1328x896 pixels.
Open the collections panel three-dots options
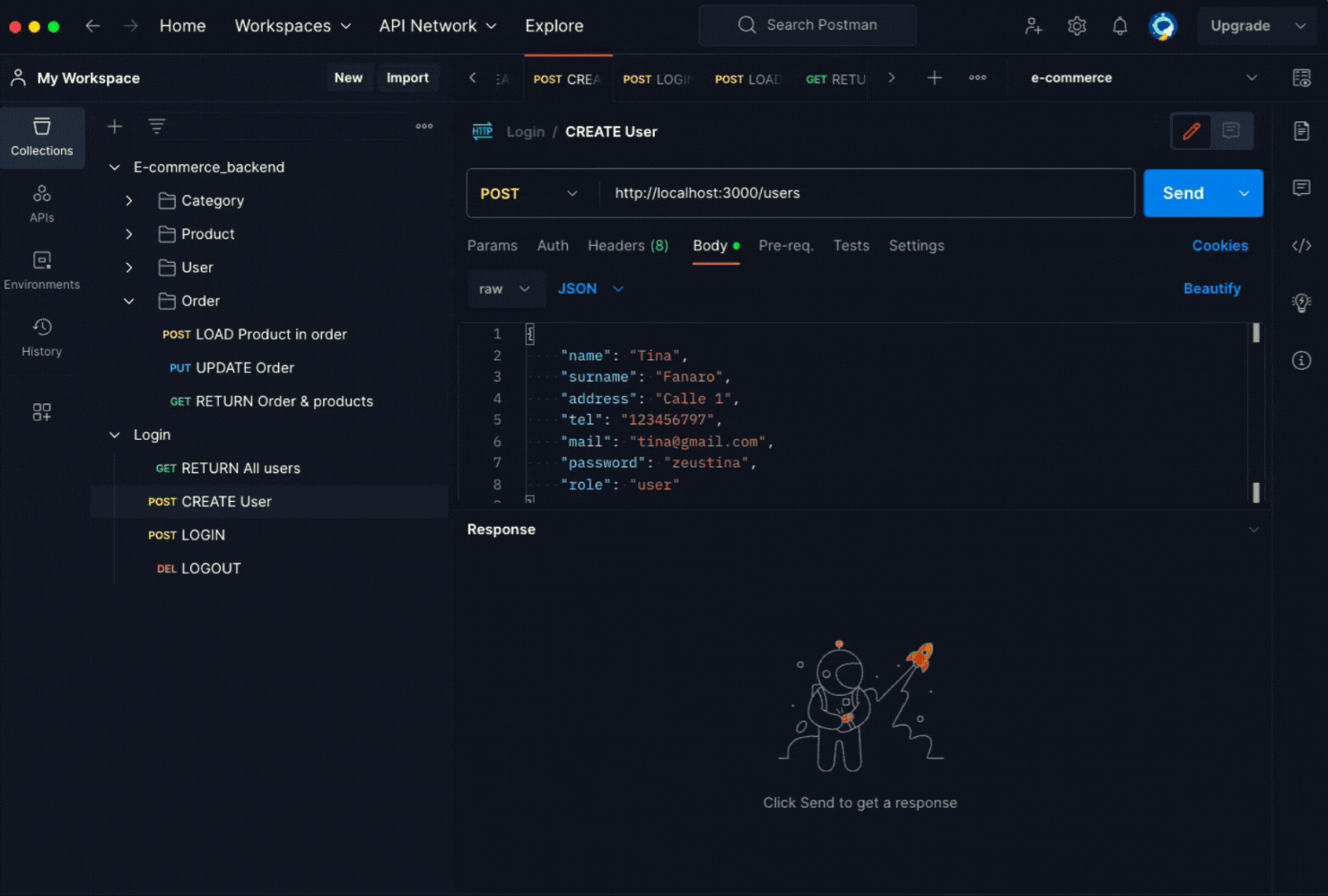point(424,126)
